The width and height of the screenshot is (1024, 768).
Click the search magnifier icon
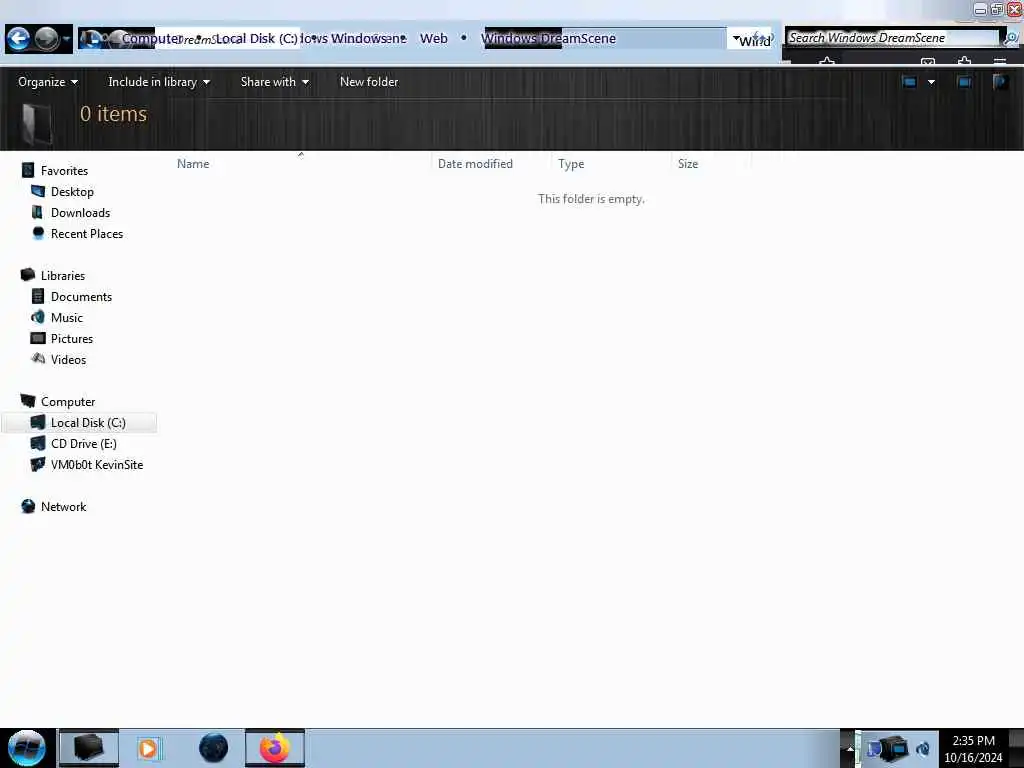pos(1010,38)
